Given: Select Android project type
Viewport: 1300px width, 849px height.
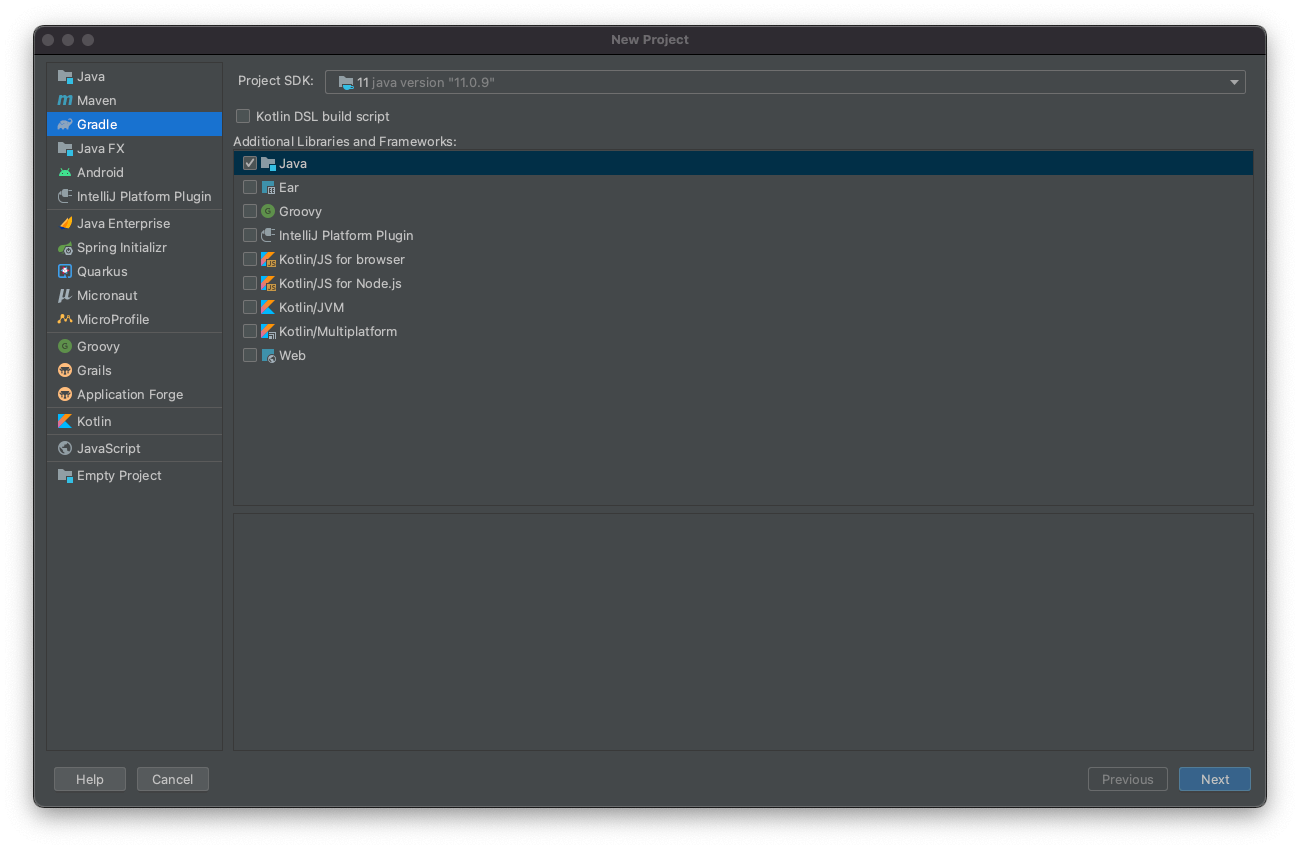Looking at the screenshot, I should pos(134,172).
